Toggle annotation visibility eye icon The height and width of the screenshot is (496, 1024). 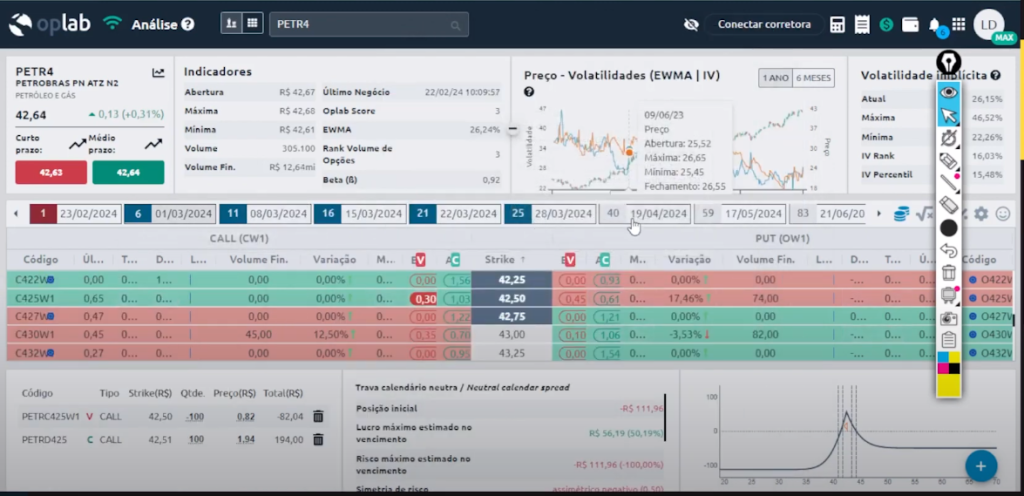(x=949, y=92)
